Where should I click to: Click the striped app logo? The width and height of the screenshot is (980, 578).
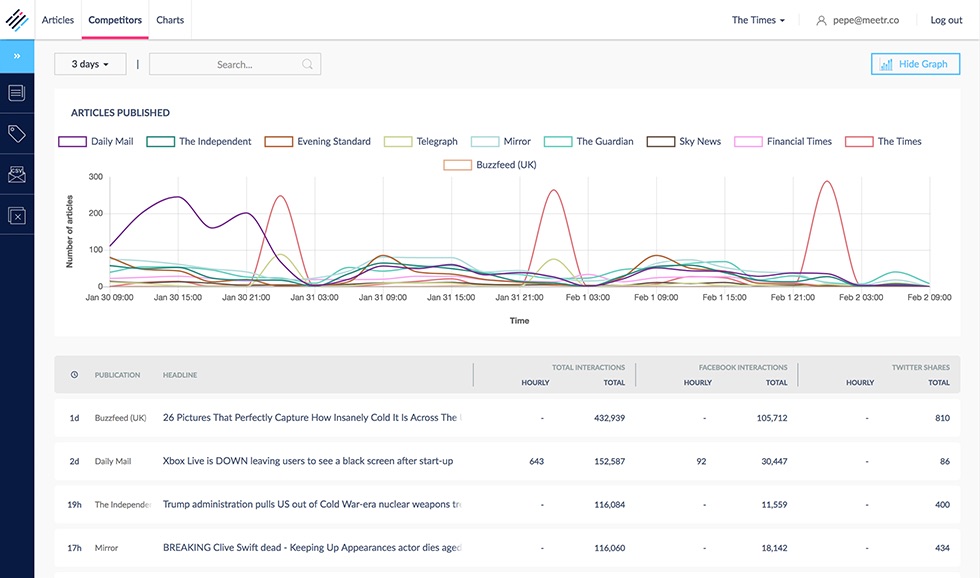16,20
